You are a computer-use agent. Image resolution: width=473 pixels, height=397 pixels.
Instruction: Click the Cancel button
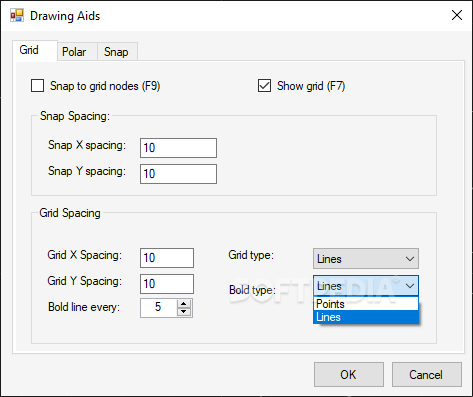pos(427,374)
